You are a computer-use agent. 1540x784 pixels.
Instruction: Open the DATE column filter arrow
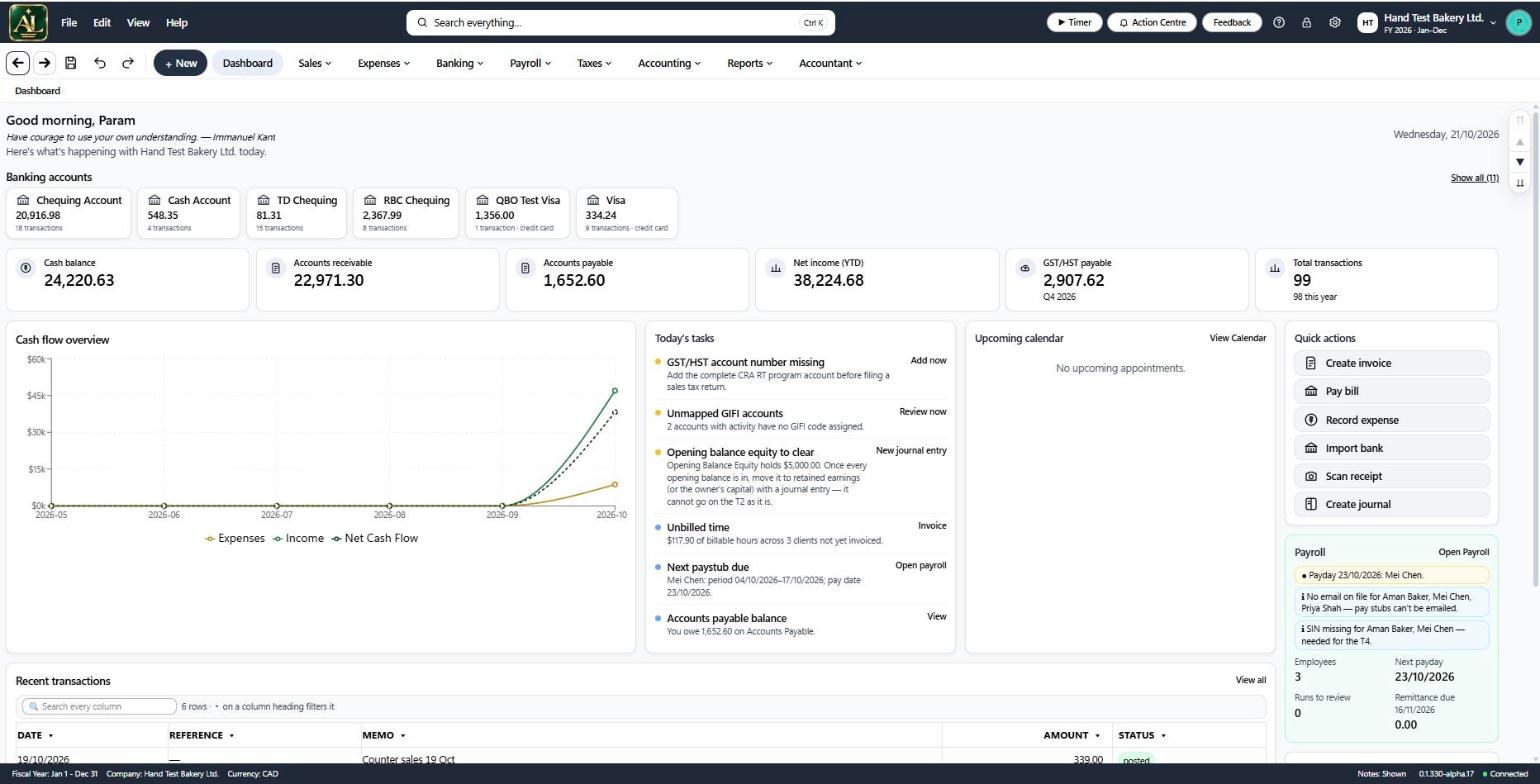pos(51,736)
